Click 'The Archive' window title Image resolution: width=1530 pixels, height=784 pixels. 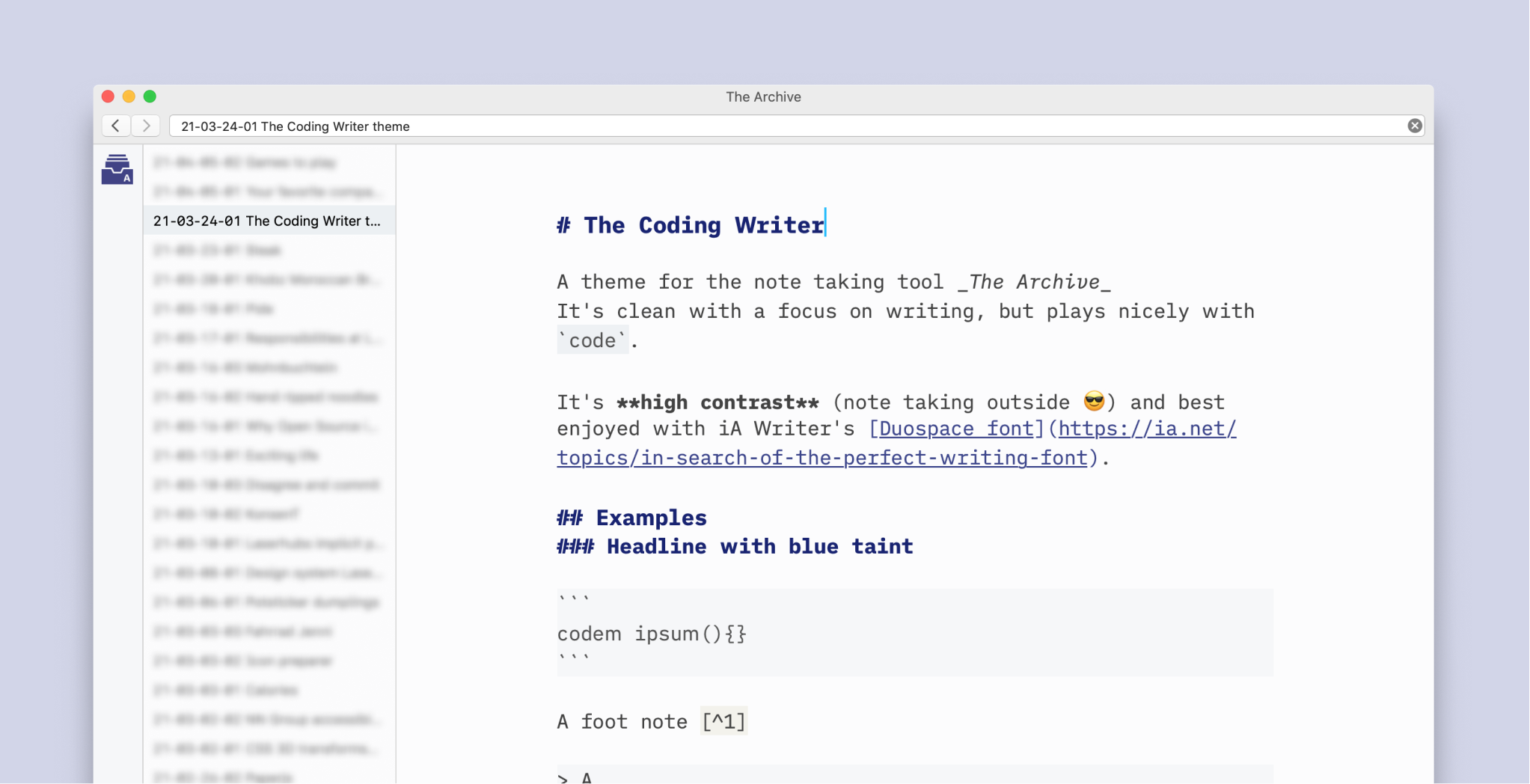pos(763,97)
